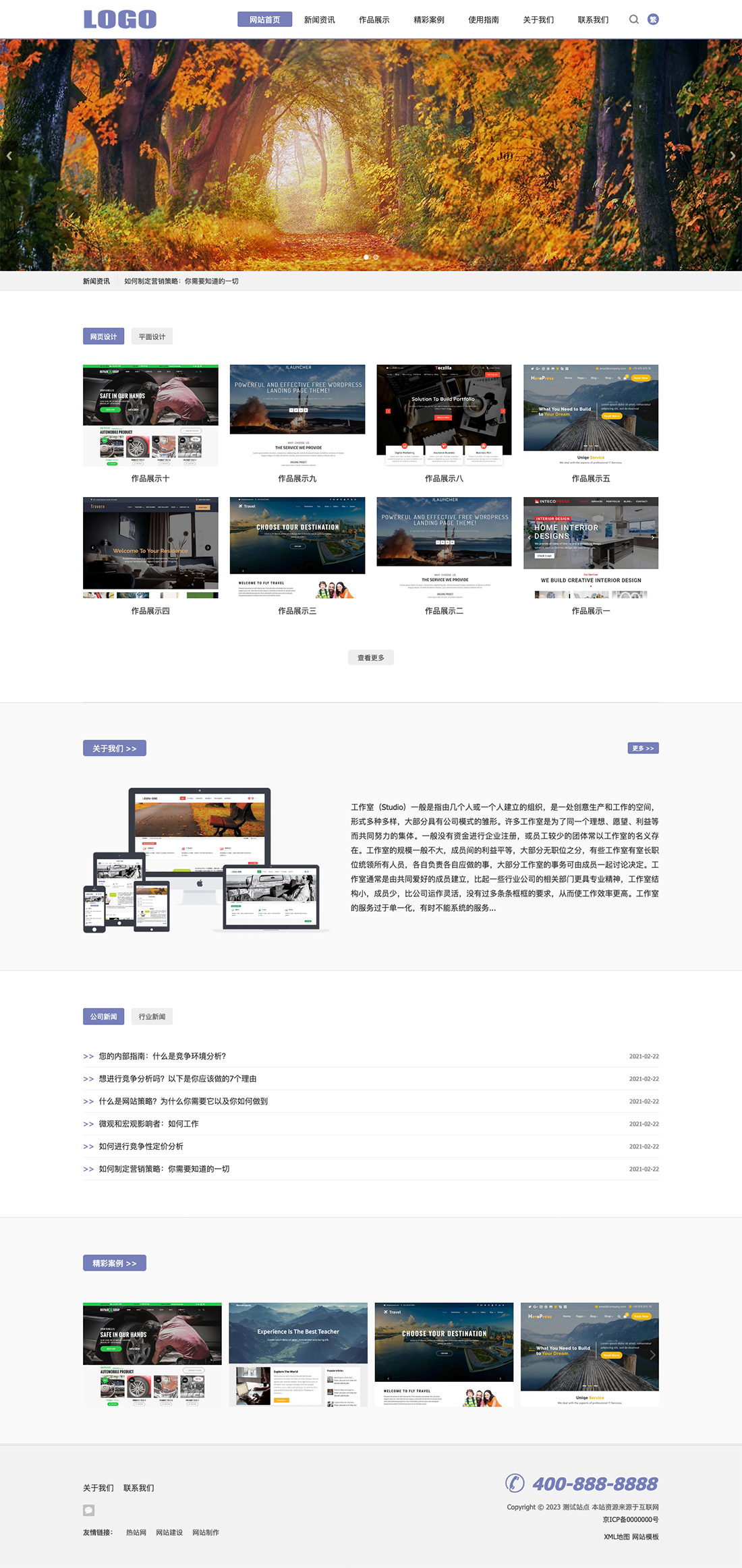Open news 您的内部指南：什么是竞争环境分析?
Screen dimensions: 742x1568
[x=163, y=1056]
